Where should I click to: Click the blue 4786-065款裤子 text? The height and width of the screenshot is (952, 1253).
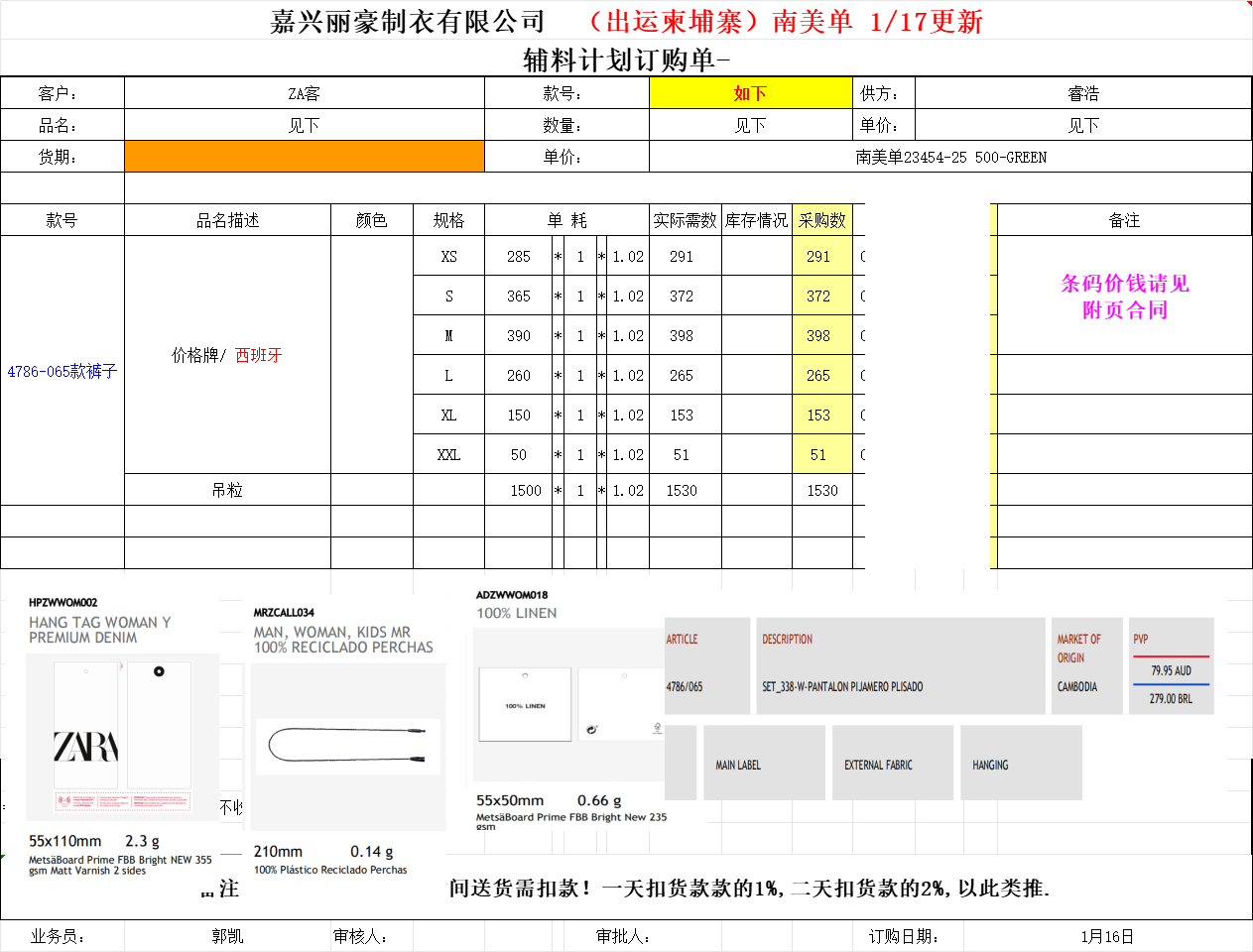click(x=63, y=371)
